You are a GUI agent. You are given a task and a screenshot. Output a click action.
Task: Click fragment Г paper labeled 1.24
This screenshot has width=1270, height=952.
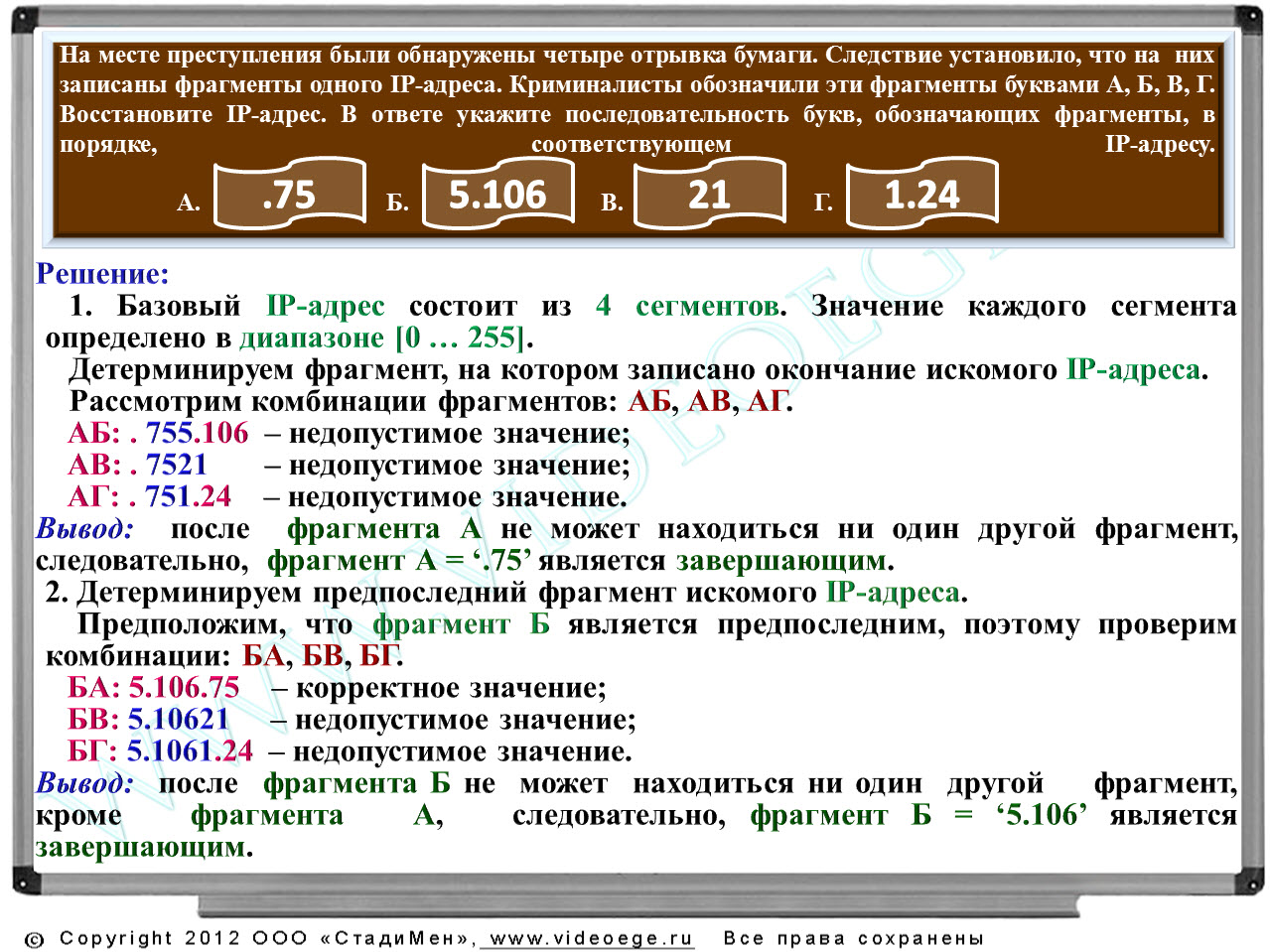[922, 195]
